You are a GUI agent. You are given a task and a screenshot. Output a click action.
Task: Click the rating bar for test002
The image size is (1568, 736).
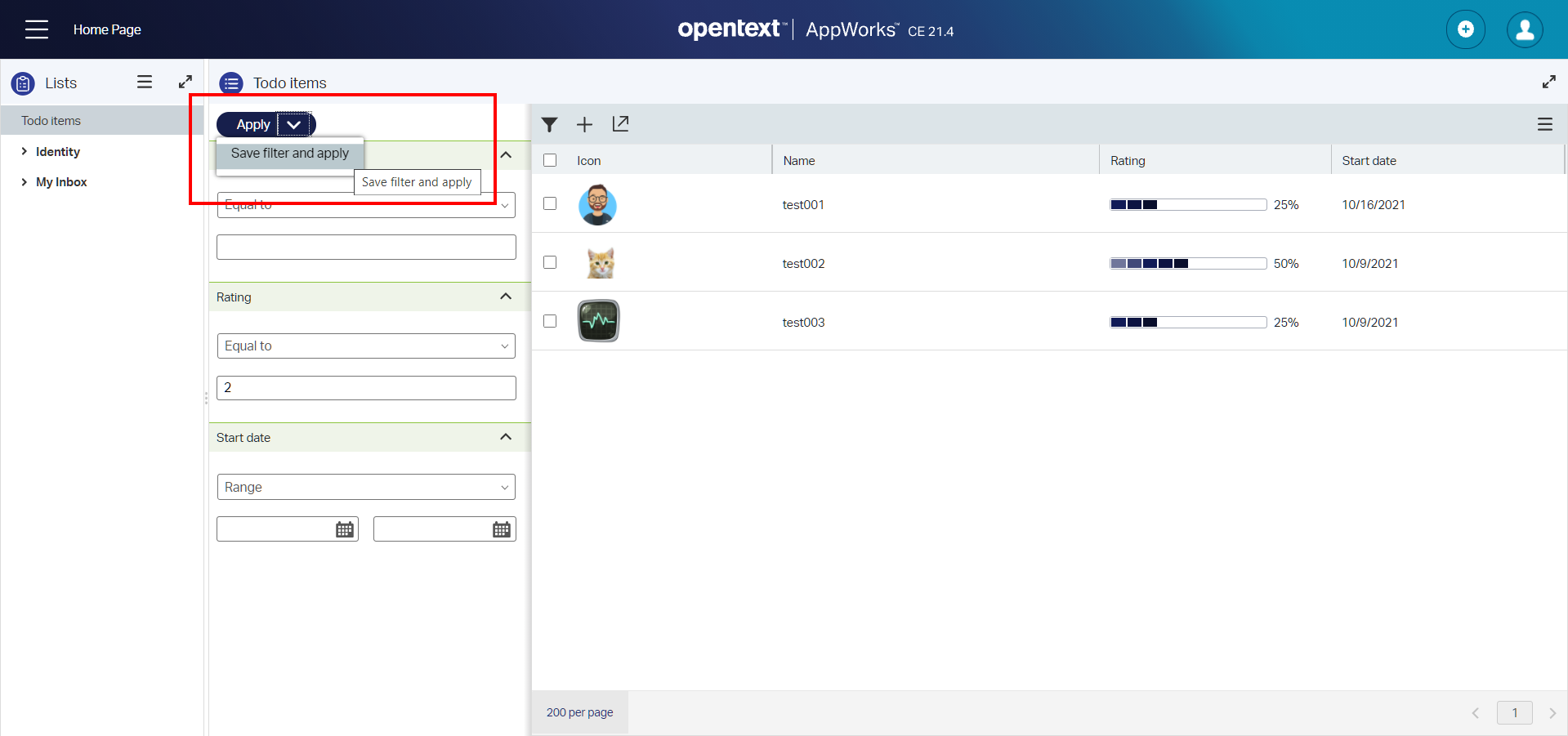pyautogui.click(x=1187, y=263)
